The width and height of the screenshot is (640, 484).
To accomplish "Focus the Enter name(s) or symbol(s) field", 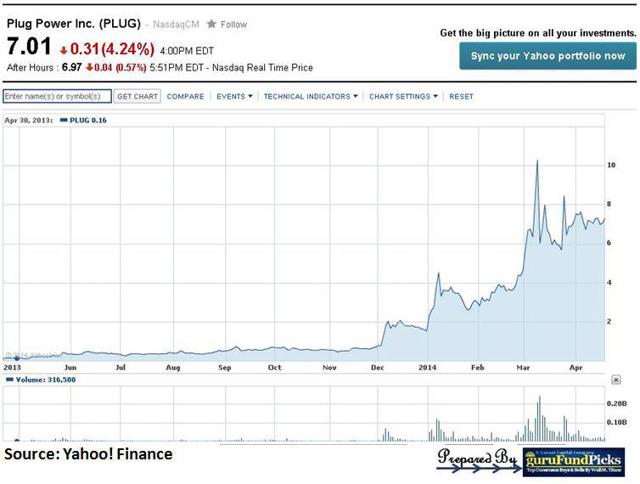I will click(57, 96).
